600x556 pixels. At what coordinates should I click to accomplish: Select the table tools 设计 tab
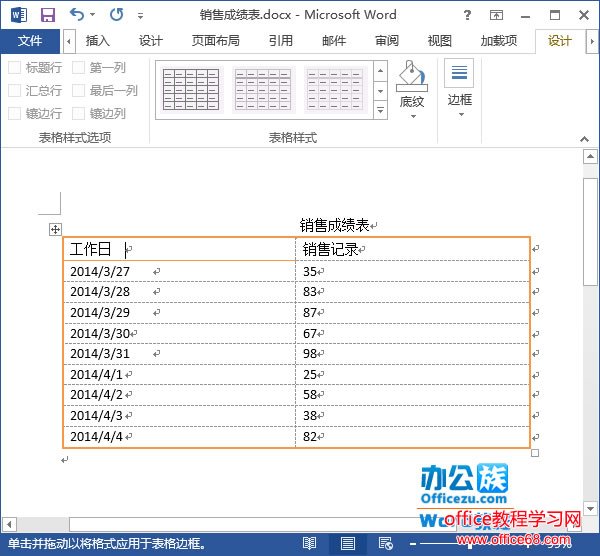pos(559,41)
